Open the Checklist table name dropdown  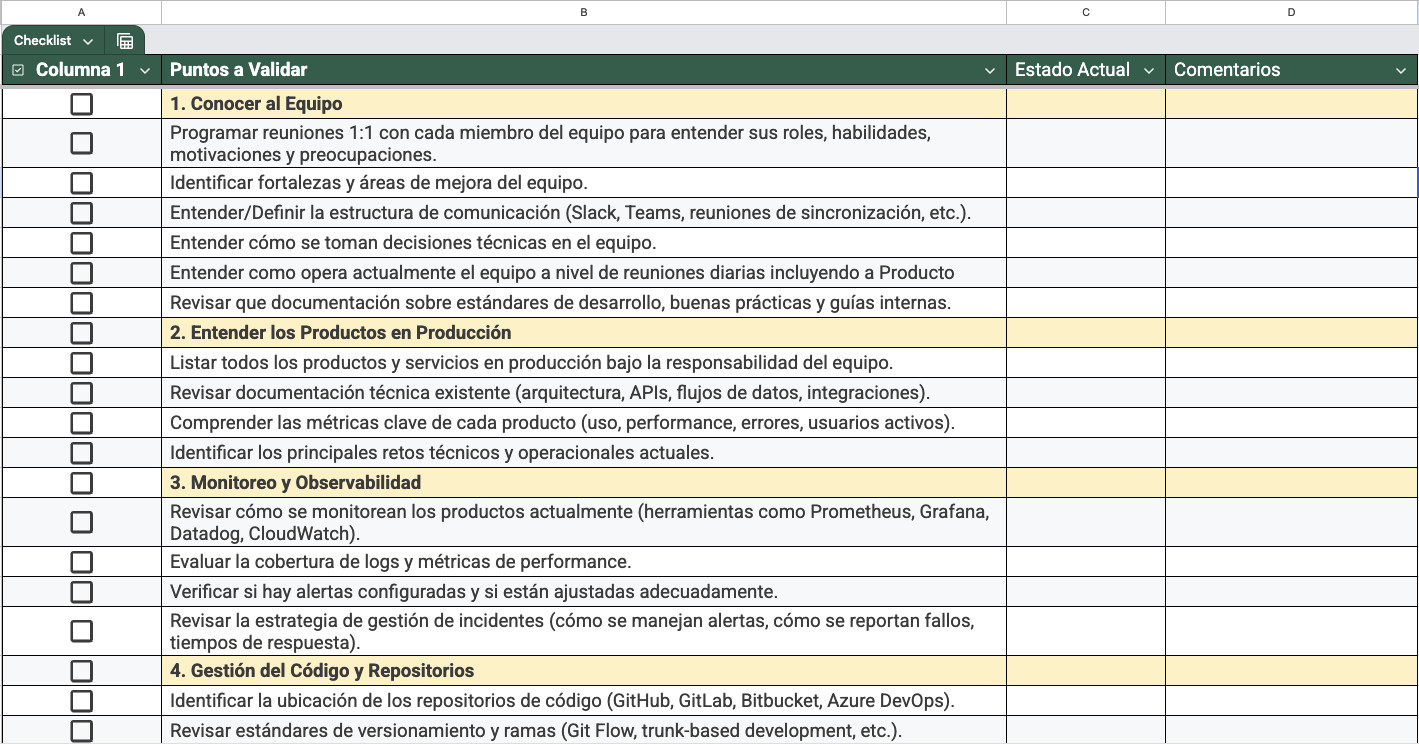(88, 41)
